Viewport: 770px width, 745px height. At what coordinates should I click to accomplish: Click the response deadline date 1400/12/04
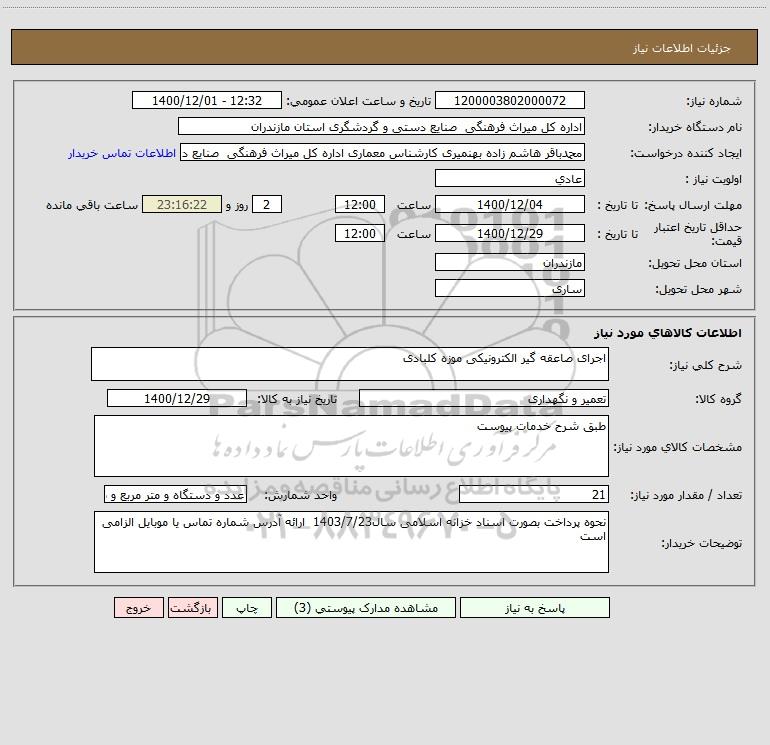click(510, 204)
